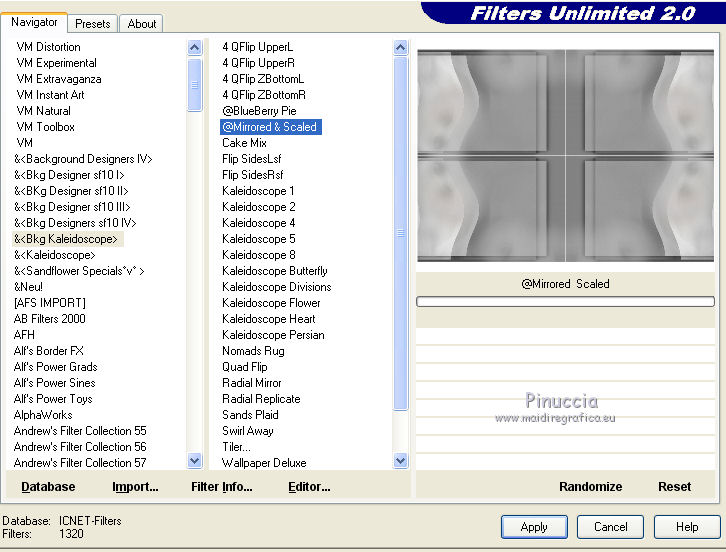Image resolution: width=726 pixels, height=552 pixels.
Task: Choose Sands Plaid filter
Action: [x=250, y=415]
